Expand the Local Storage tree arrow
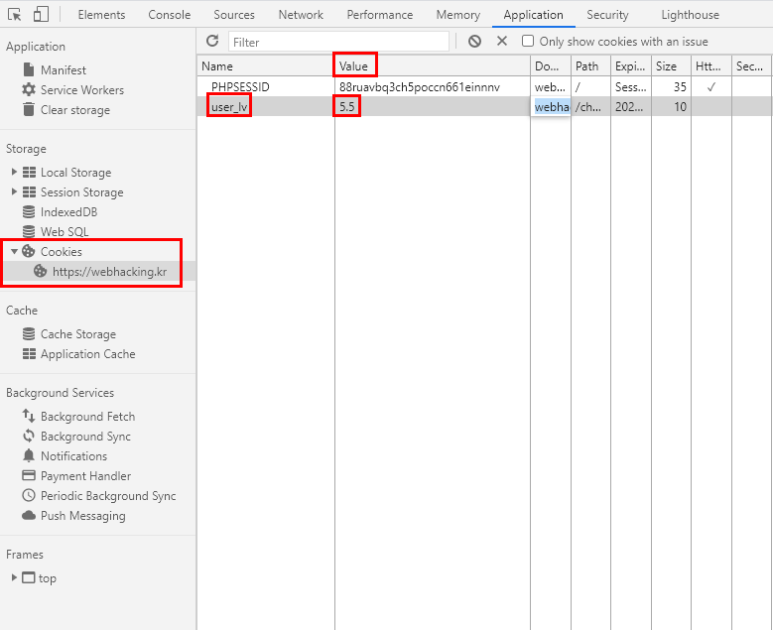Viewport: 773px width, 630px height. (x=14, y=172)
